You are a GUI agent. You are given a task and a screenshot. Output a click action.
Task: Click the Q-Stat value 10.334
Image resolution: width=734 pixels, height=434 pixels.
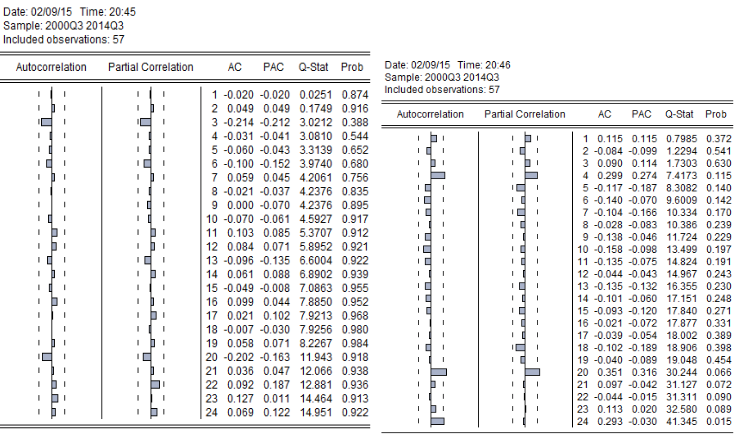pos(682,213)
